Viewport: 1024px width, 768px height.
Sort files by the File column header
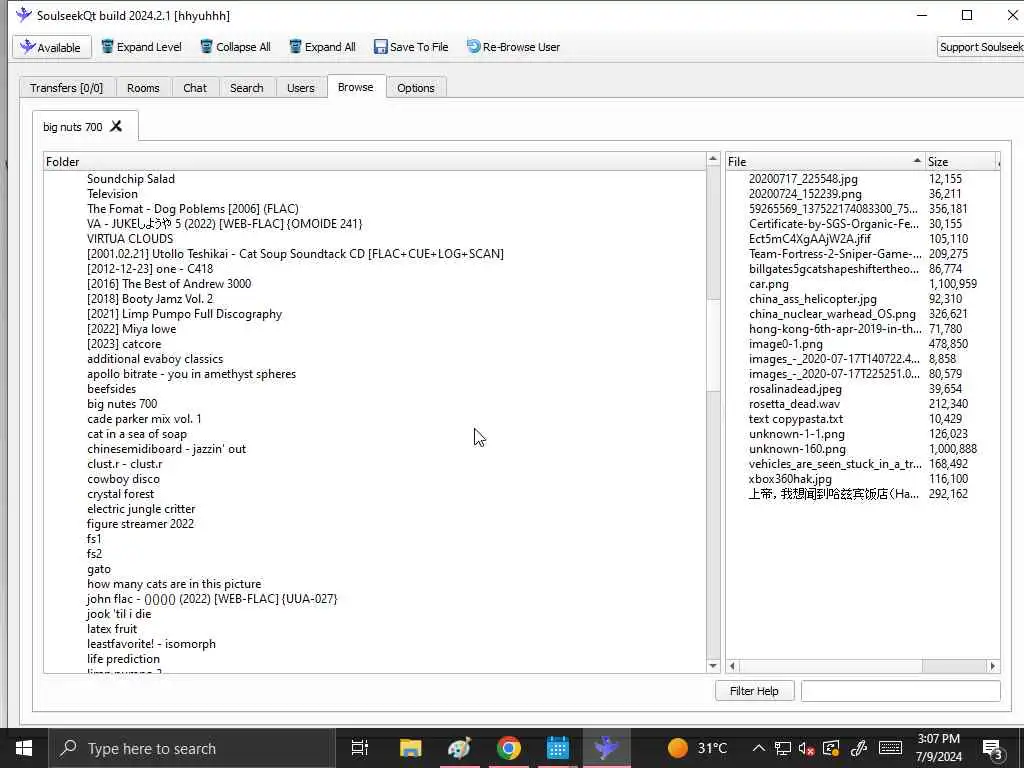coord(825,161)
